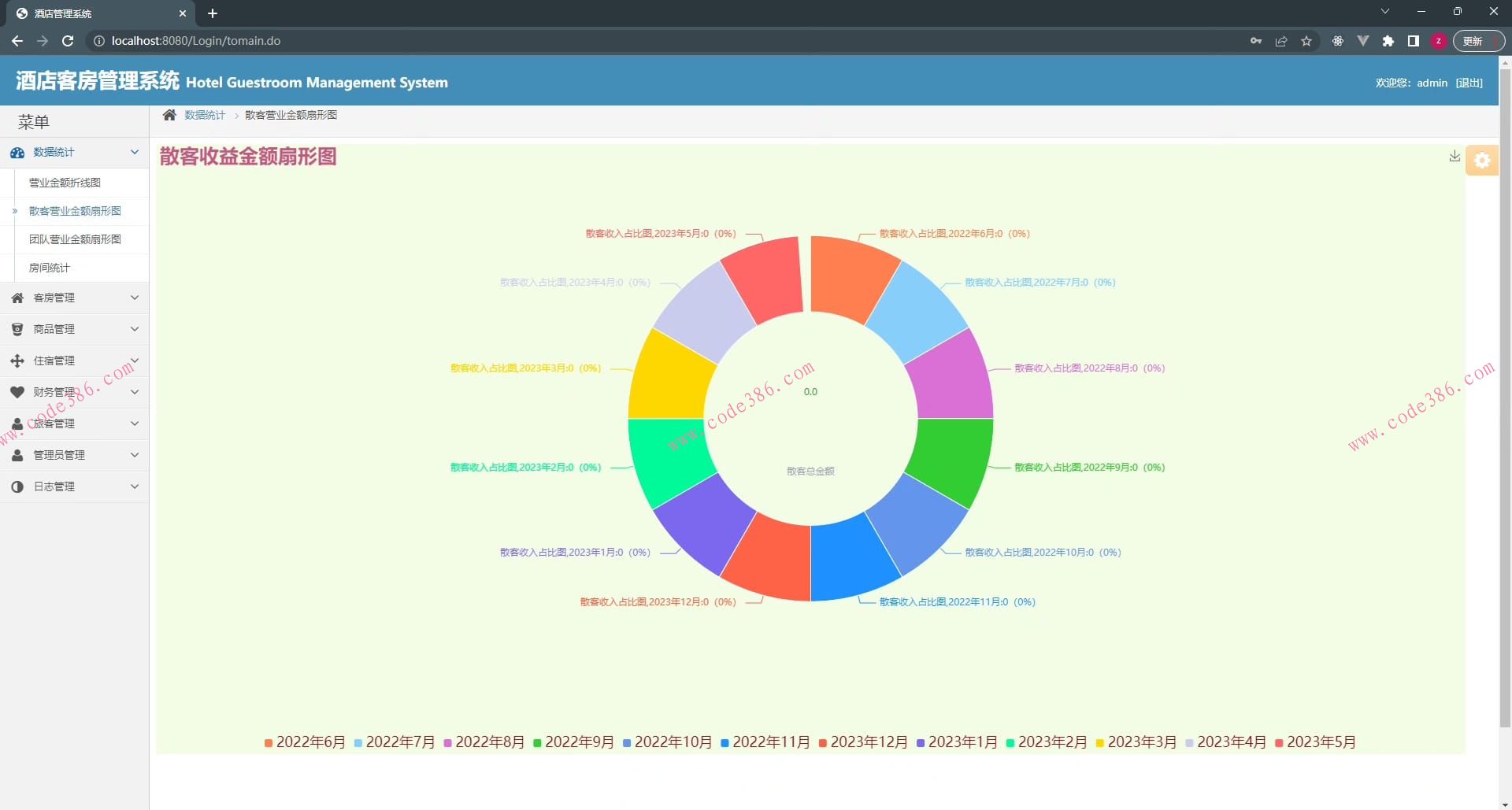Reload the page using the refresh icon
This screenshot has height=810, width=1512.
(68, 41)
